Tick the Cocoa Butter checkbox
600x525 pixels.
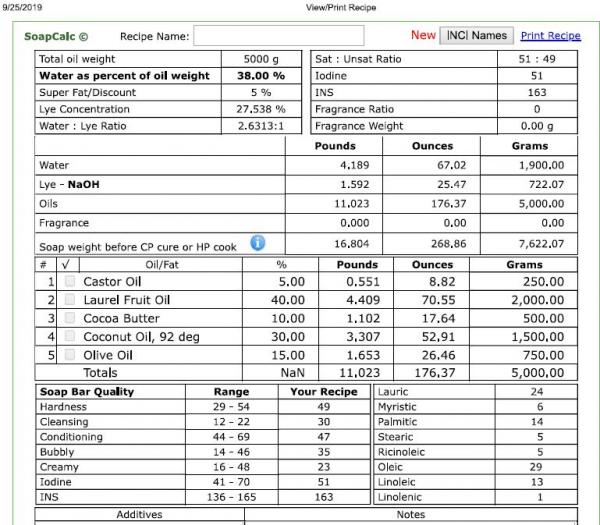coord(70,318)
